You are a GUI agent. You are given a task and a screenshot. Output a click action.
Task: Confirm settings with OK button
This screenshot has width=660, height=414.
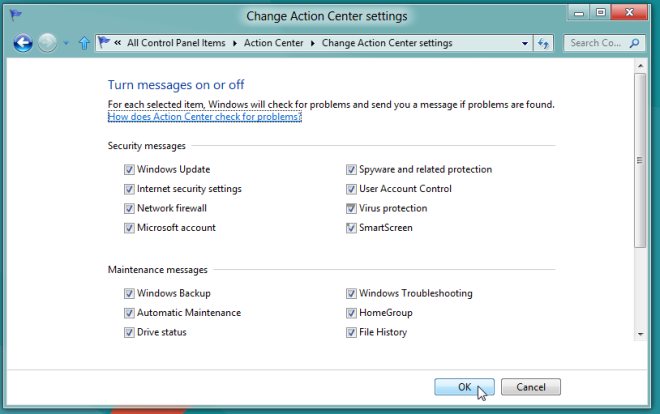(464, 387)
